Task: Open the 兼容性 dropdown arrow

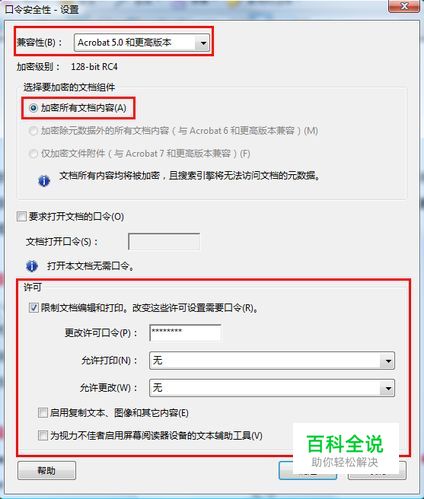Action: [x=203, y=43]
